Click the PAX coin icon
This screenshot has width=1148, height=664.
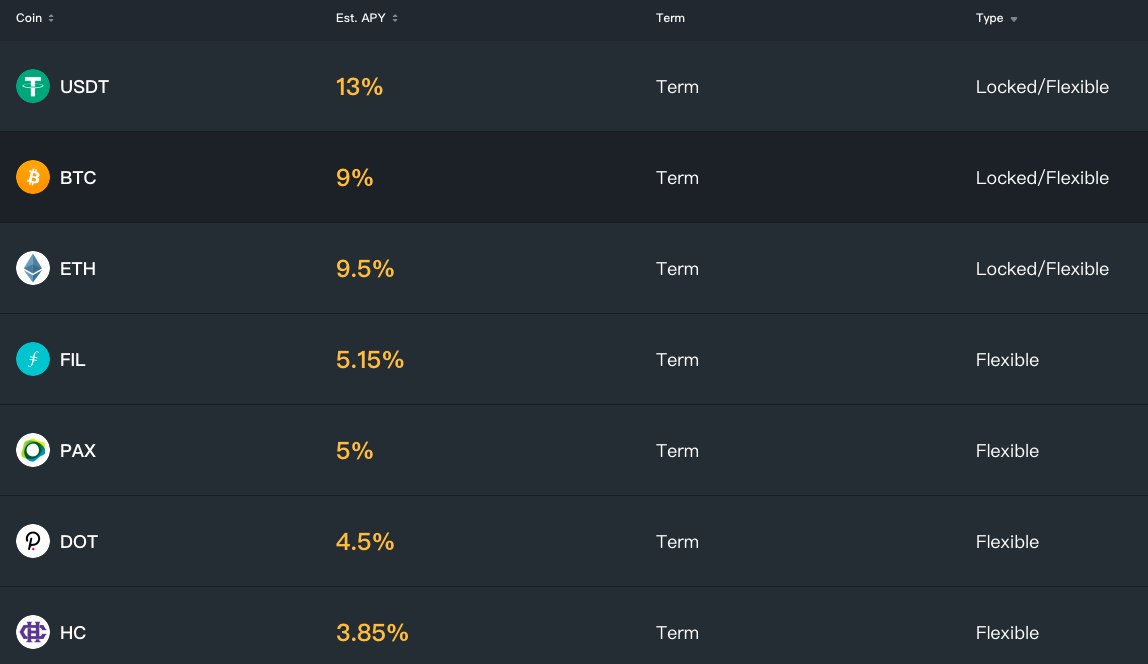[x=33, y=450]
